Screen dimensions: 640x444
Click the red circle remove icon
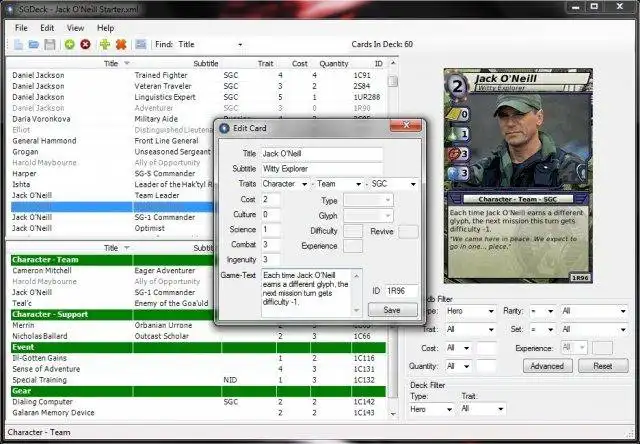coord(85,44)
